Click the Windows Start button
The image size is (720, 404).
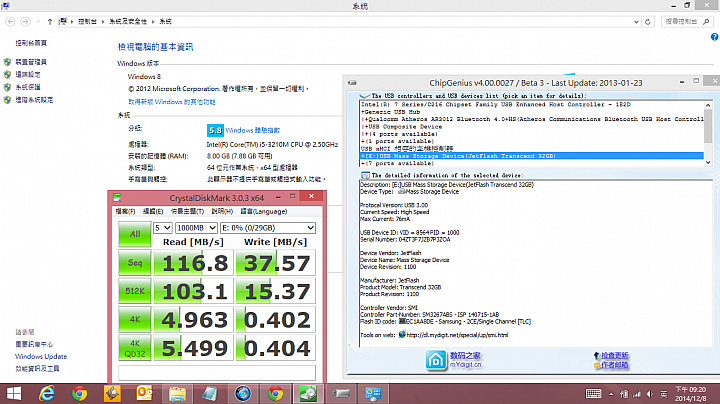[x=14, y=393]
